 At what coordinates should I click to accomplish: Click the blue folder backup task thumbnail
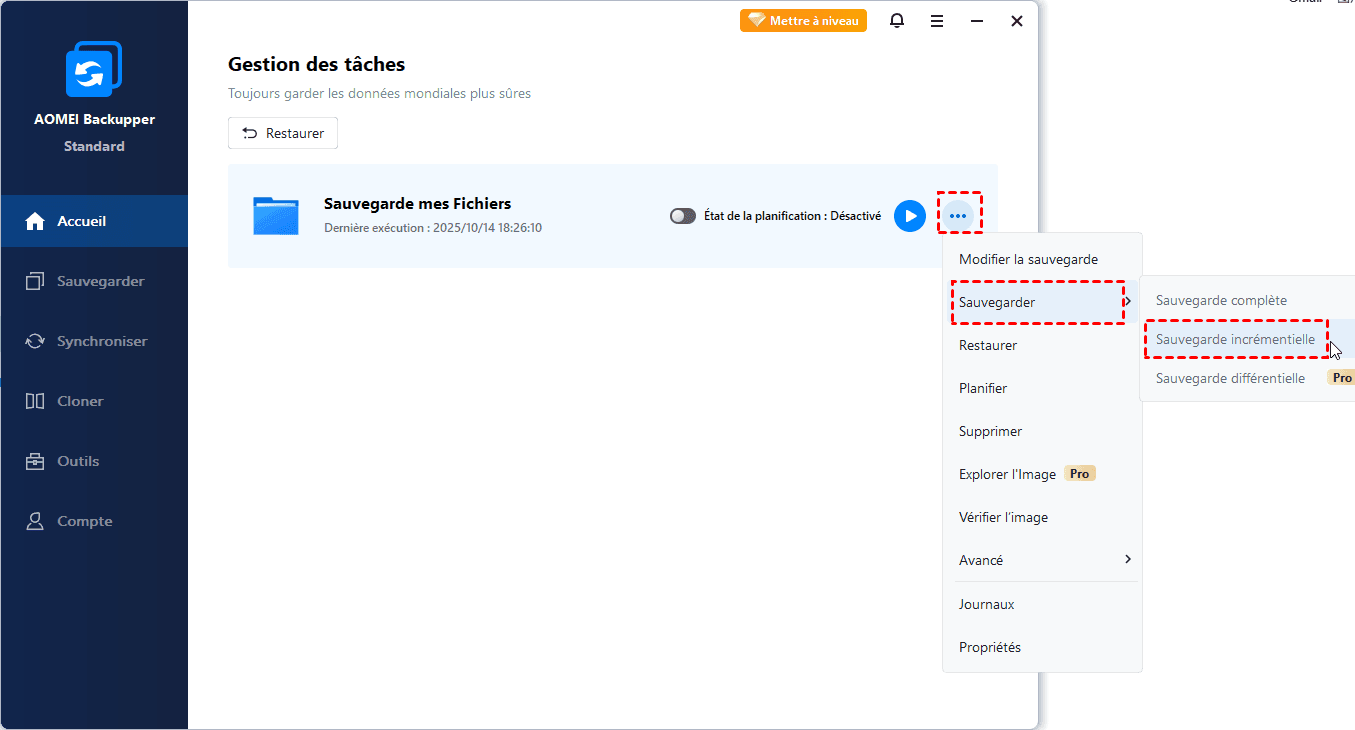click(x=276, y=216)
